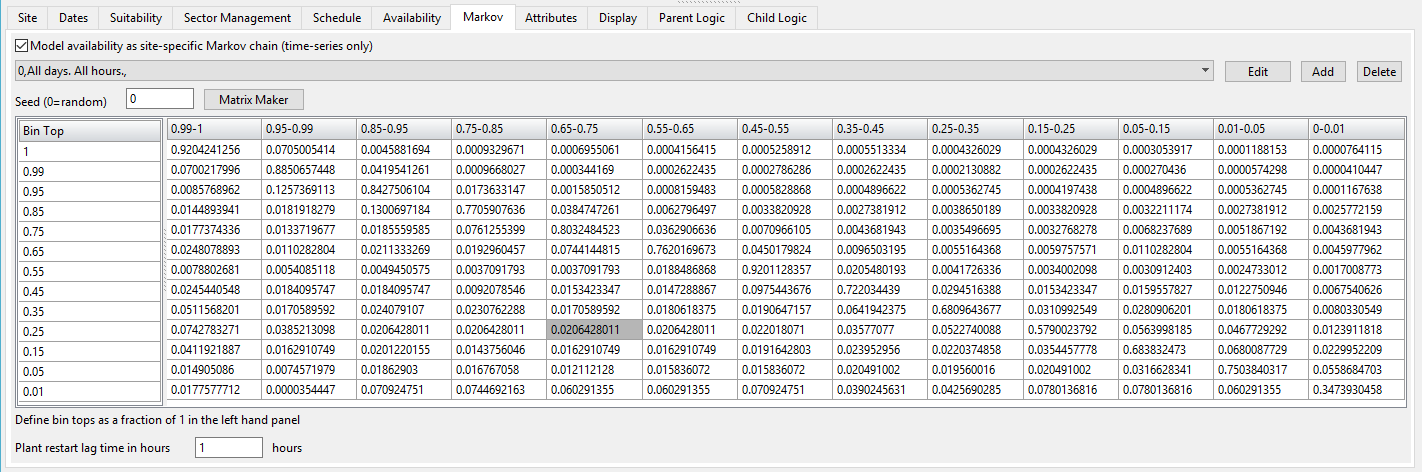Image resolution: width=1422 pixels, height=472 pixels.
Task: Open the Matrix Maker tool
Action: point(253,99)
